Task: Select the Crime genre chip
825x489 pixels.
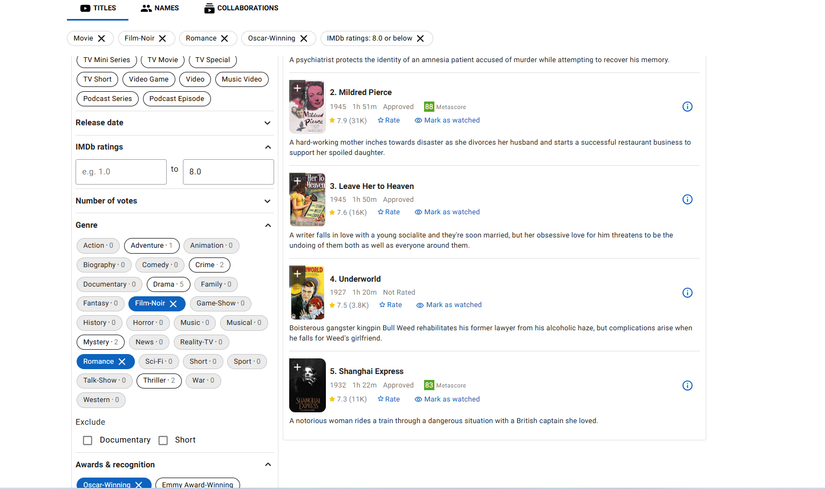Action: pyautogui.click(x=209, y=265)
